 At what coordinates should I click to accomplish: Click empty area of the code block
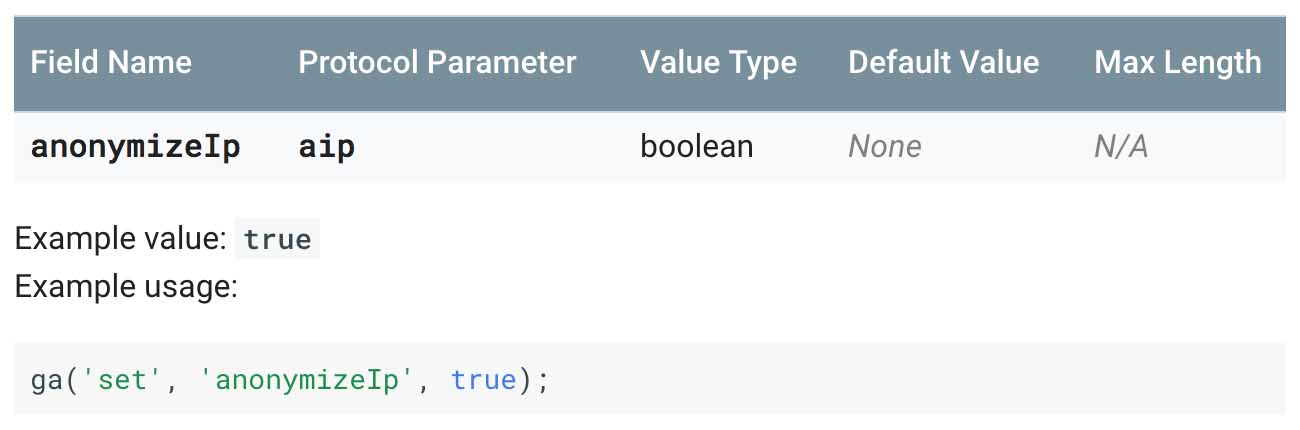(900, 380)
